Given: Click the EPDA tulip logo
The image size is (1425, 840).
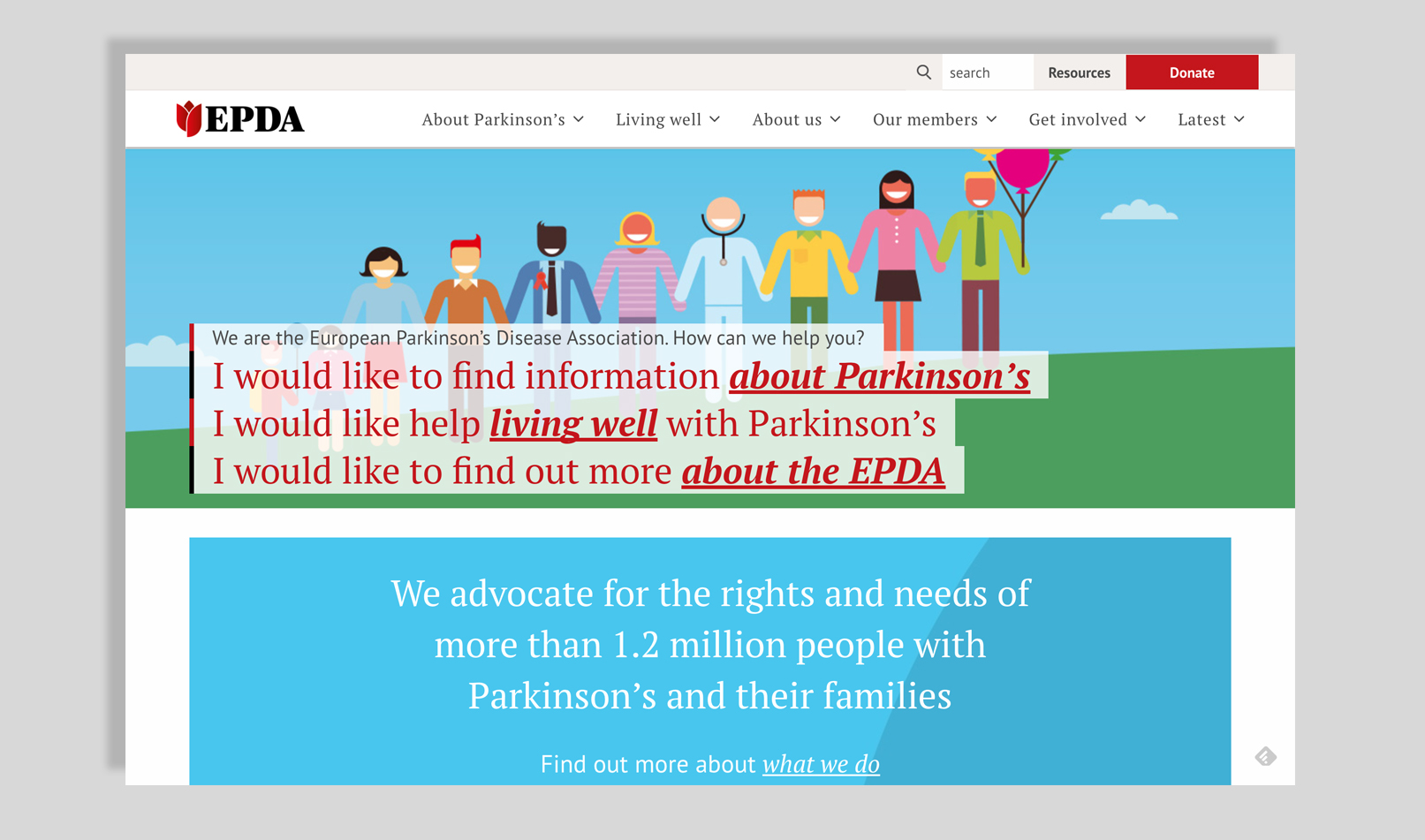Looking at the screenshot, I should pyautogui.click(x=239, y=119).
